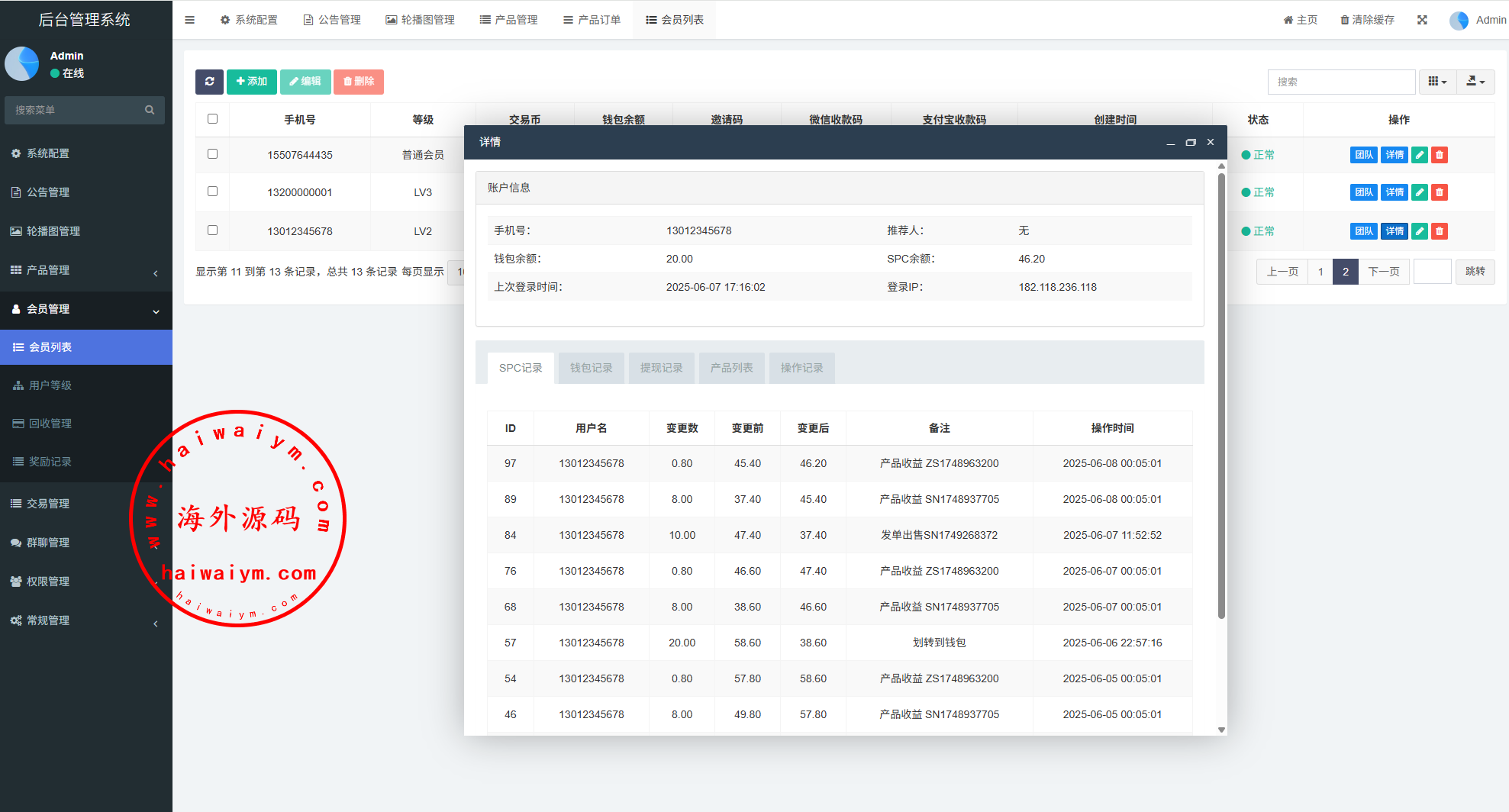The image size is (1509, 812).
Task: Click the 搜索 input field above table
Action: click(x=1341, y=82)
